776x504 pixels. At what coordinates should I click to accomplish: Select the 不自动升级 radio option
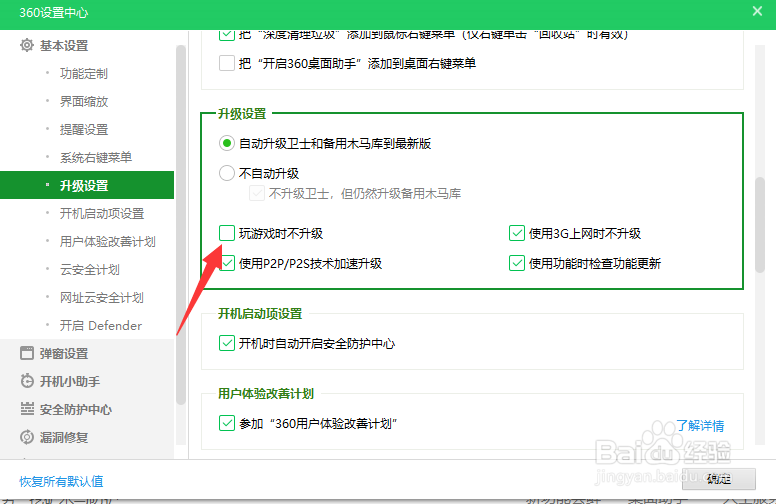[x=227, y=173]
